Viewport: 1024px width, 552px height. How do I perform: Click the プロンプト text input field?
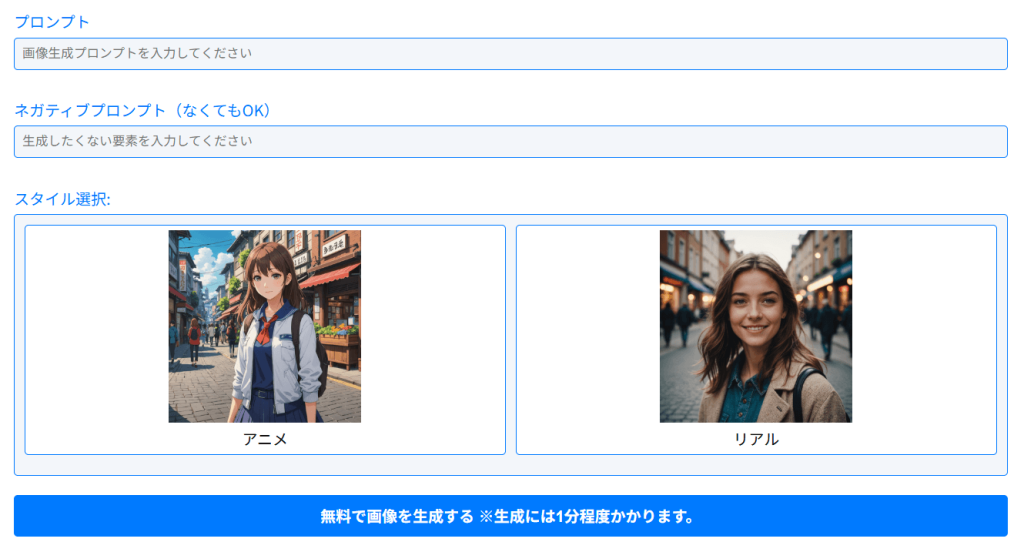tap(510, 54)
